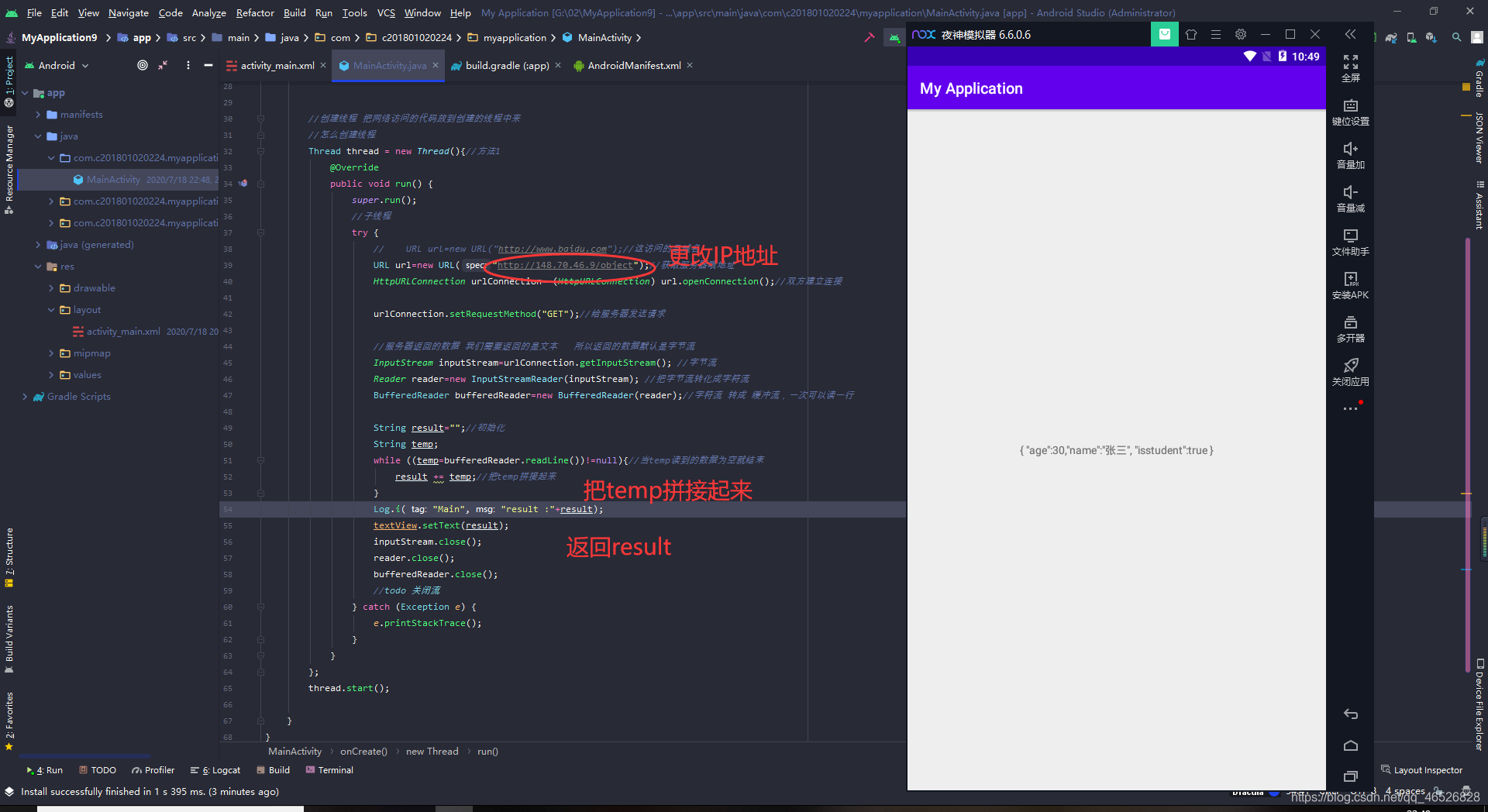Viewport: 1488px width, 812px height.
Task: Open the 4: Run tool window
Action: point(45,770)
